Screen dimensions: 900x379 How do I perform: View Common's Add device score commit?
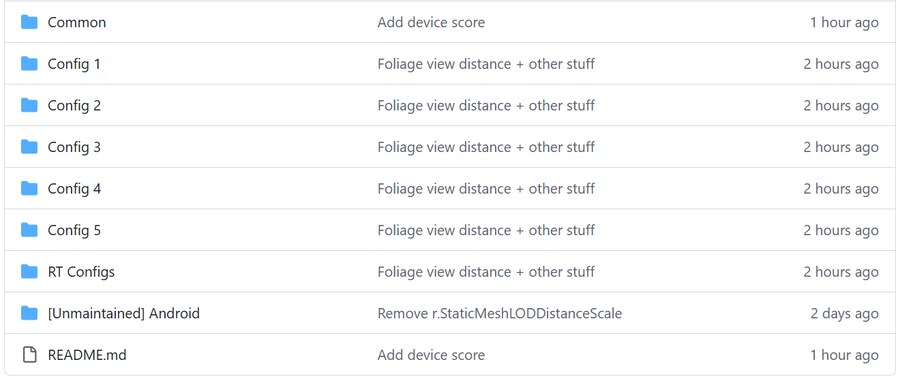[431, 22]
